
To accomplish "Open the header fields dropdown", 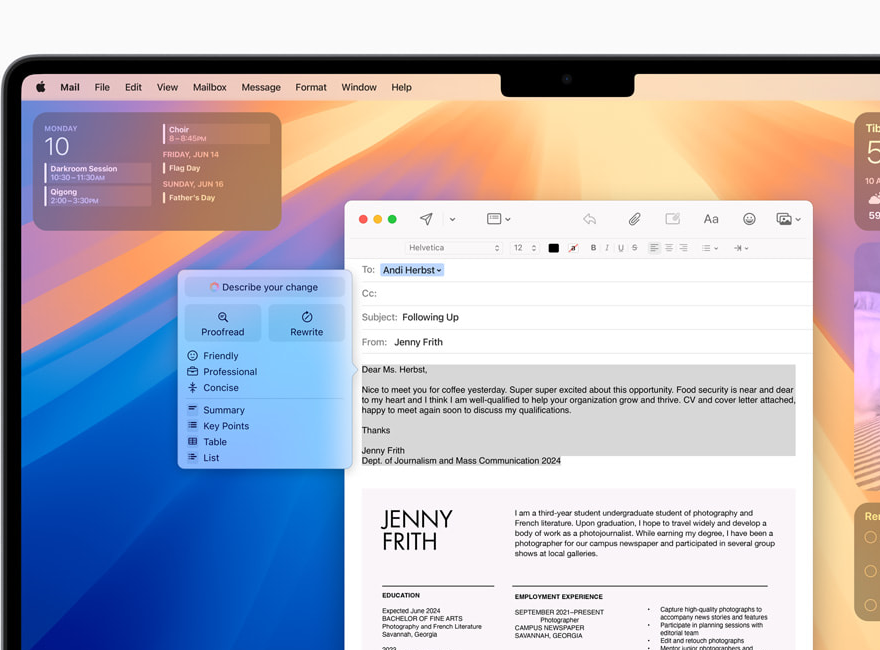I will click(498, 219).
